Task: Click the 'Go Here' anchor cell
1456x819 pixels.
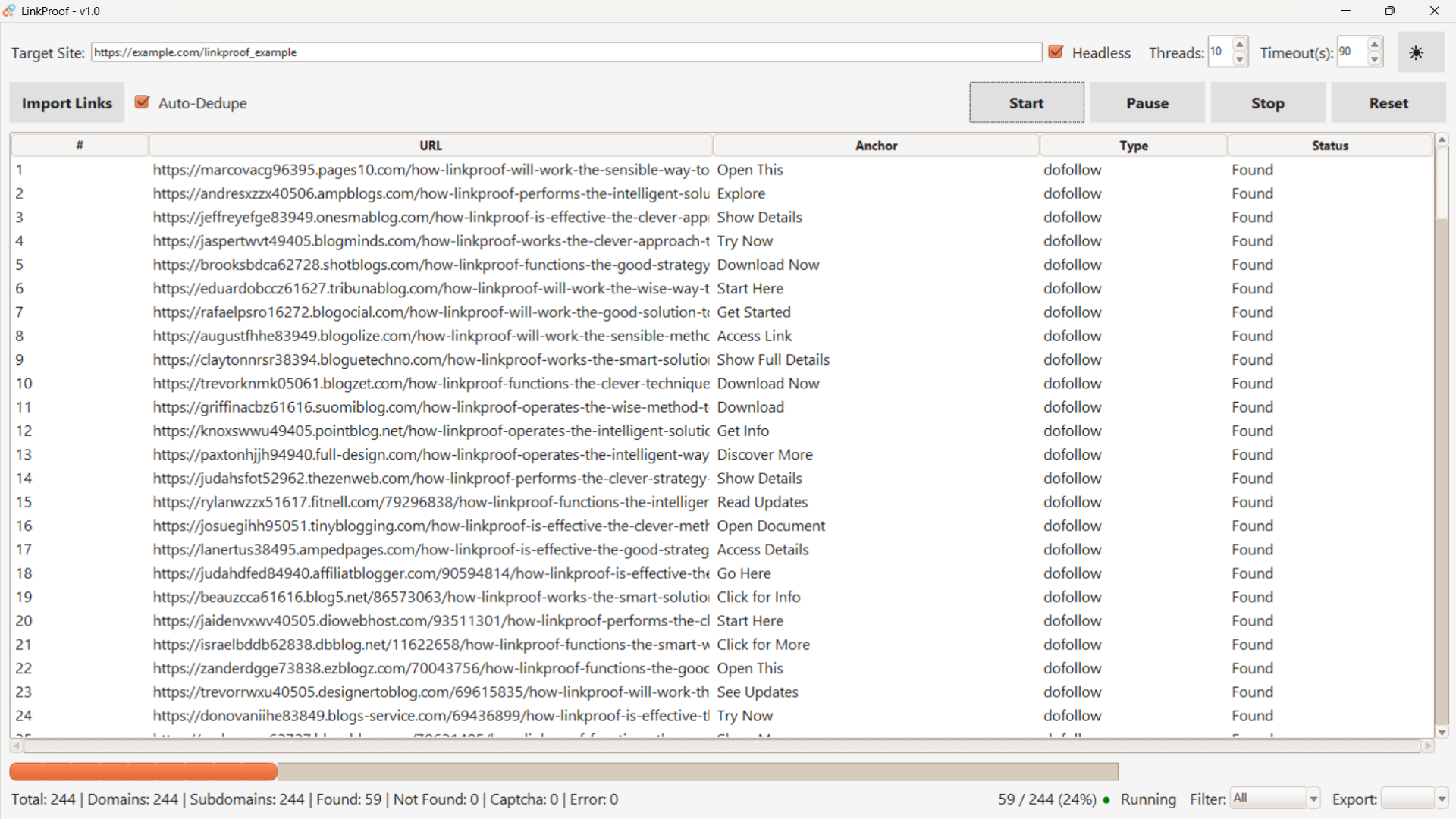Action: pos(744,573)
